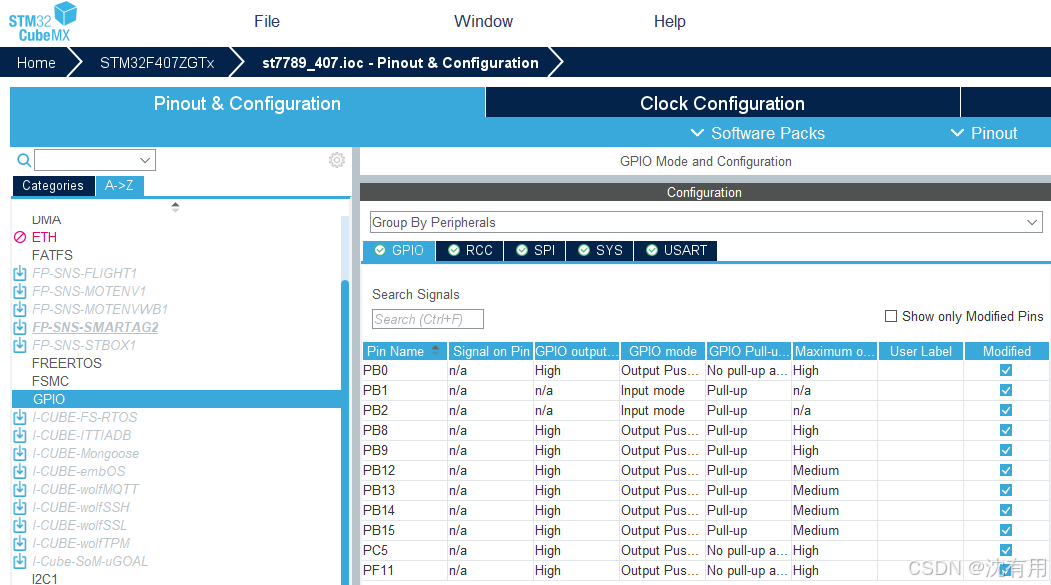Open the Help menu

click(670, 21)
